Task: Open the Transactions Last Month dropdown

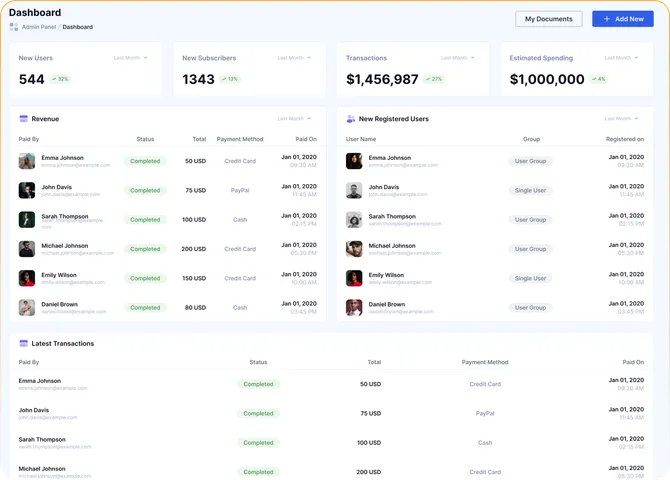Action: [458, 58]
